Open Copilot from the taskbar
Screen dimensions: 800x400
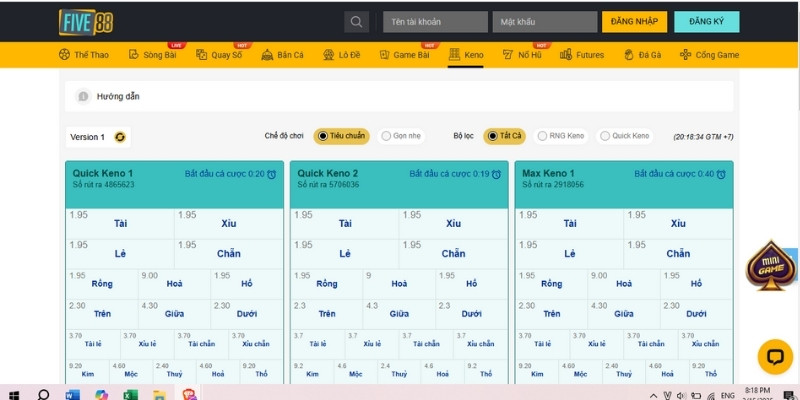coord(102,395)
